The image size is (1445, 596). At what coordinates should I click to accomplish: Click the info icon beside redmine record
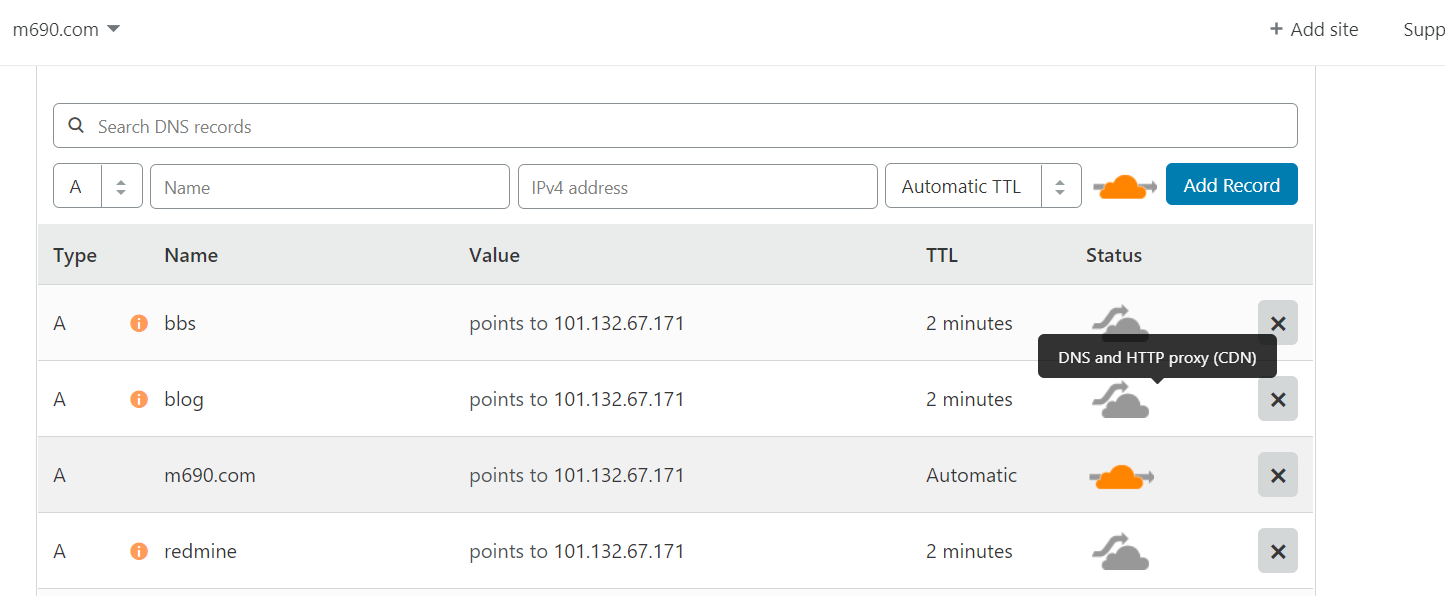click(x=139, y=551)
